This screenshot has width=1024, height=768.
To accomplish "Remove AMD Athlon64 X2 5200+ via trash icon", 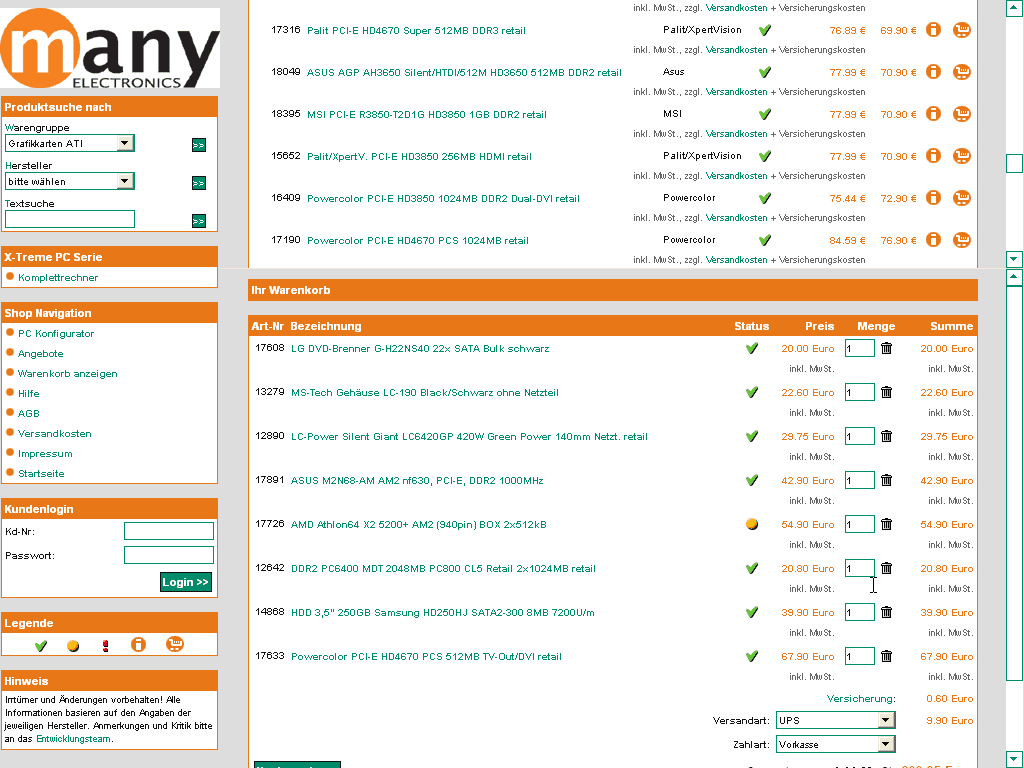I will [x=886, y=524].
